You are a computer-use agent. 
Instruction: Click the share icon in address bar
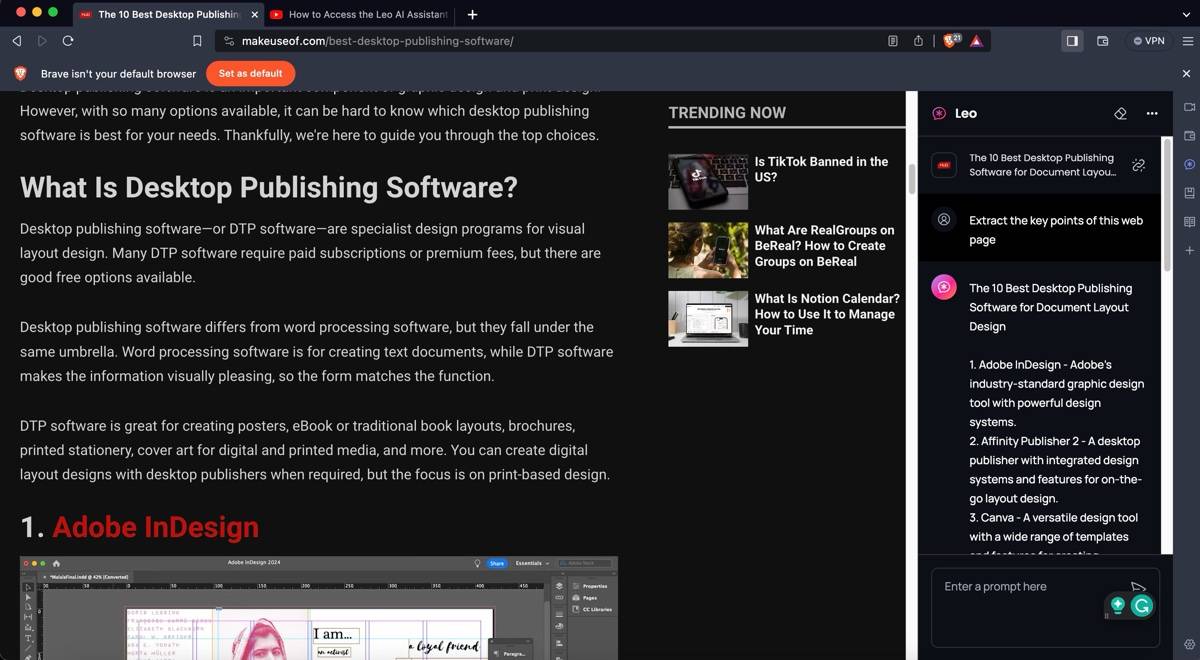(918, 41)
